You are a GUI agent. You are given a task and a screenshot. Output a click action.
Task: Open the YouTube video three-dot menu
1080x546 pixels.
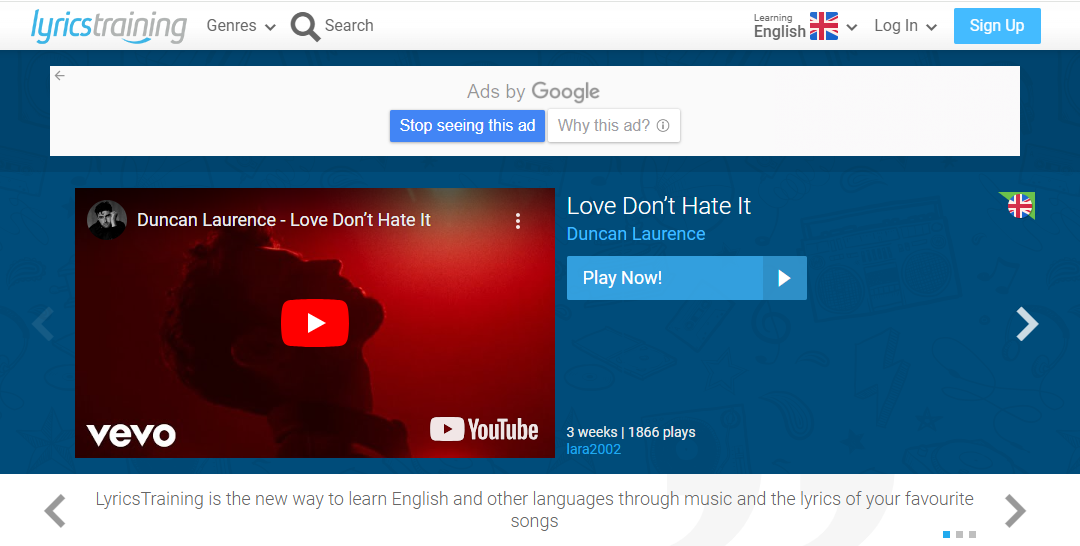(x=518, y=220)
